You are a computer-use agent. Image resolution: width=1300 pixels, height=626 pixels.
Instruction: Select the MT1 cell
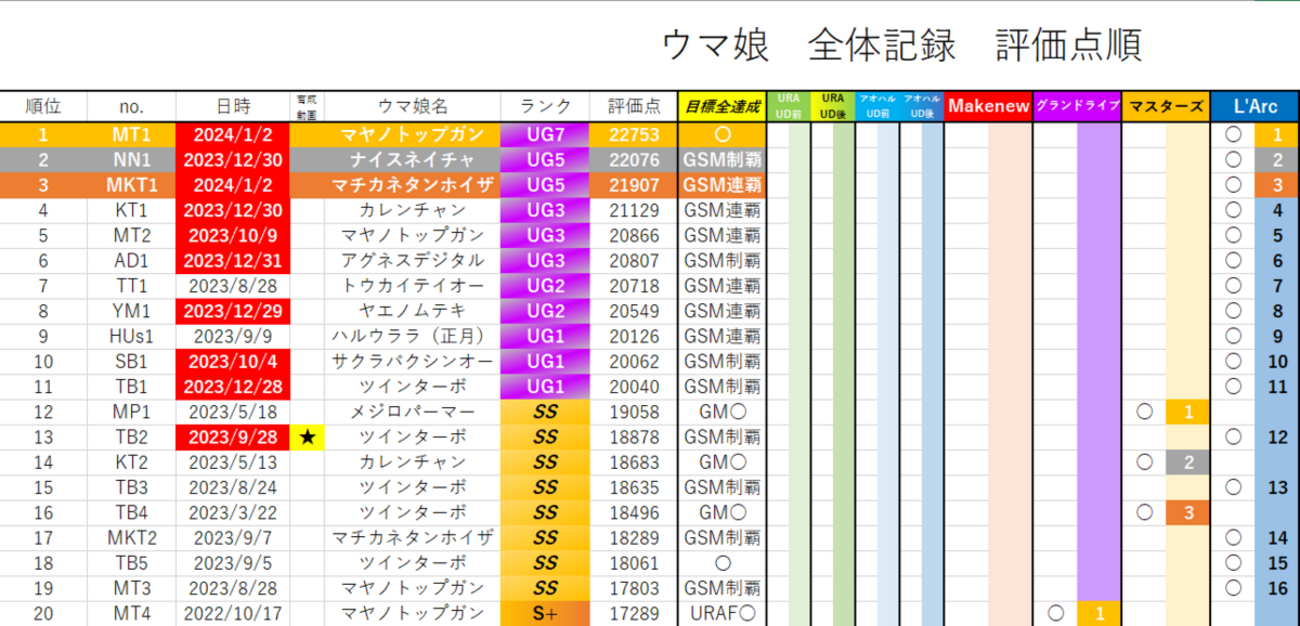(131, 134)
